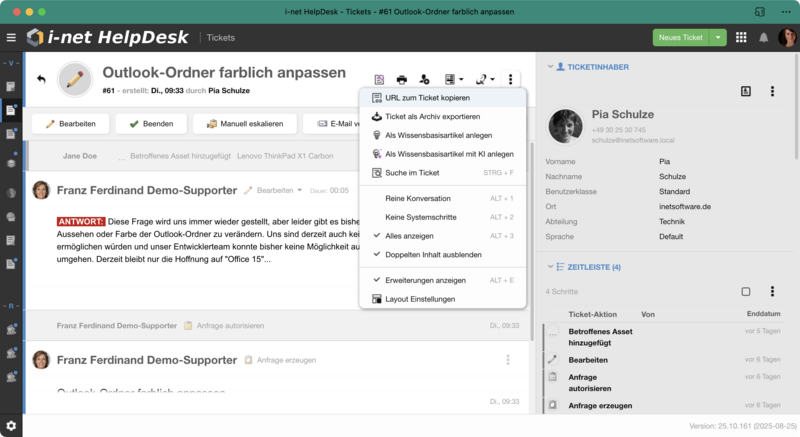This screenshot has height=437, width=800.
Task: Select 'URL zum Ticket kopieren'
Action: tap(427, 98)
